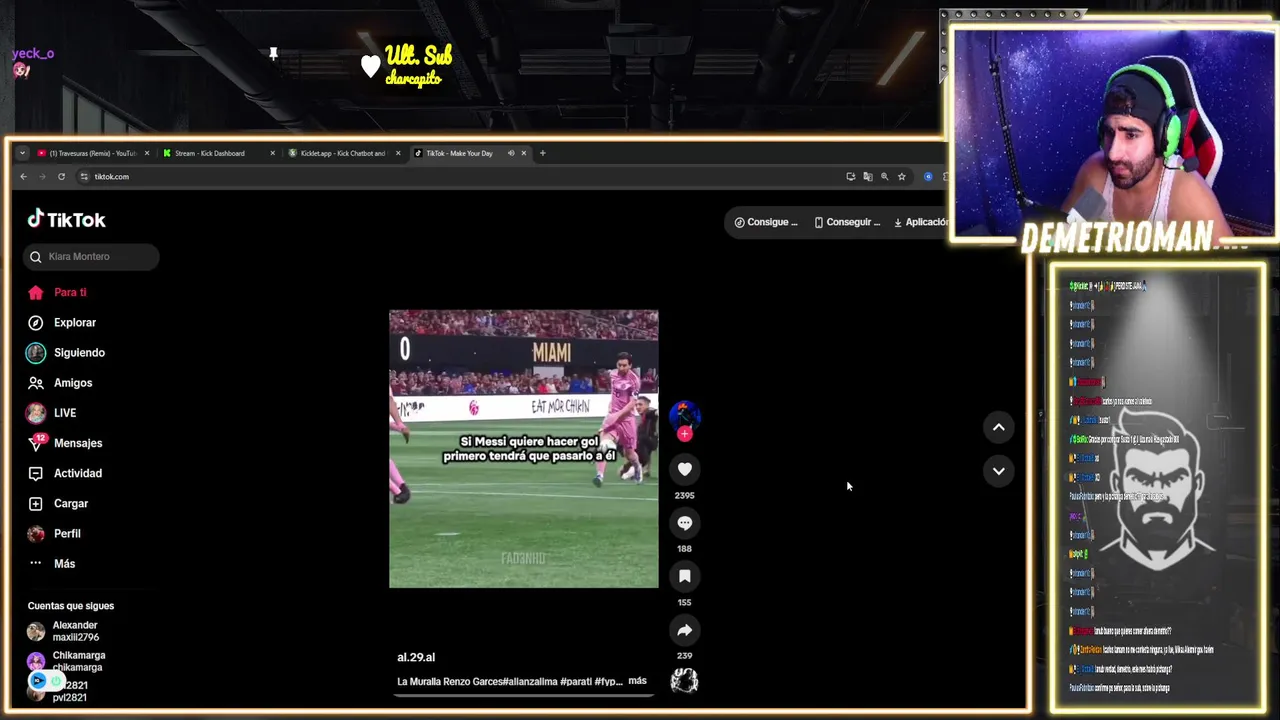This screenshot has width=1280, height=720.
Task: Click the install app icon in address bar
Action: (851, 177)
